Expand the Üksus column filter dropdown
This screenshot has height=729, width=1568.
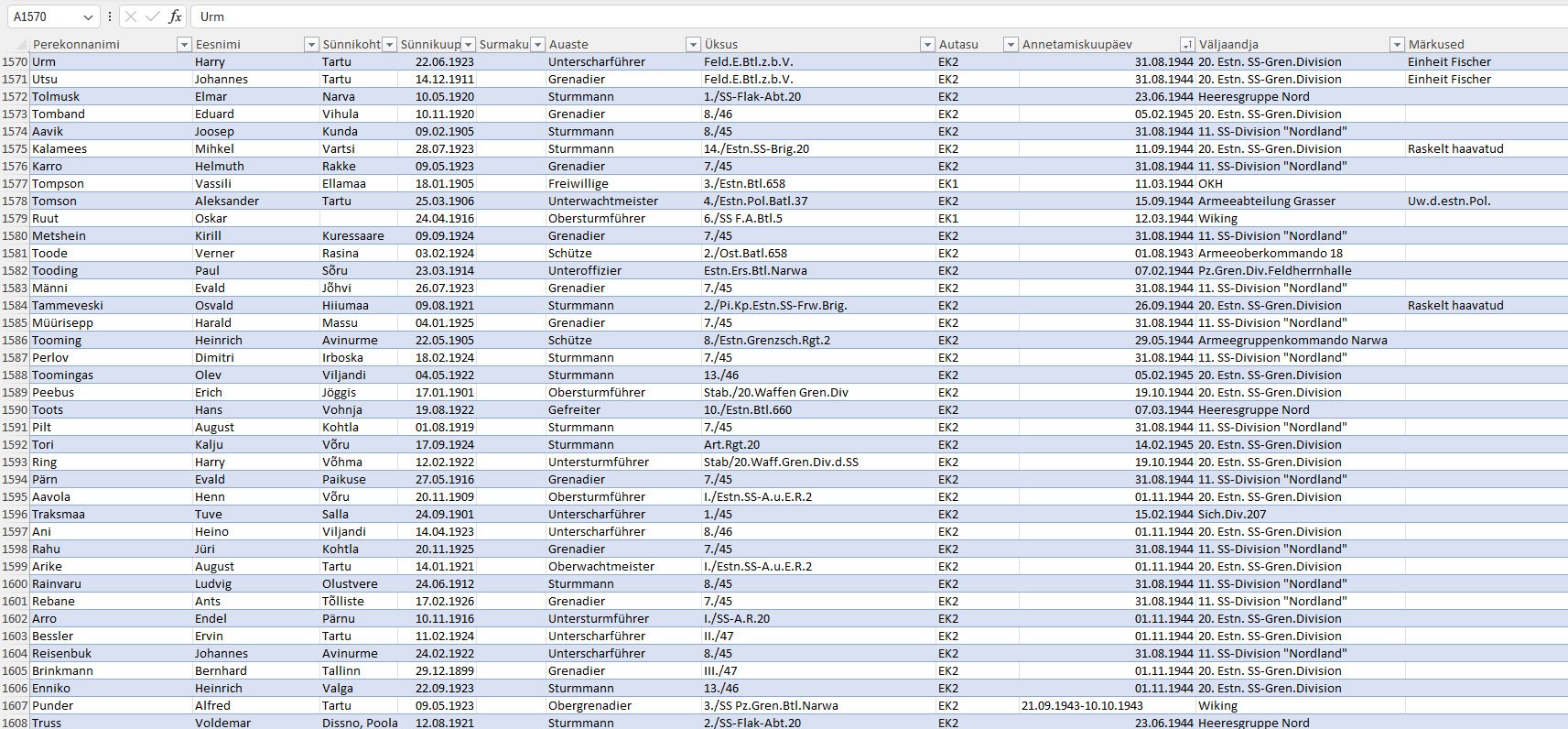927,44
